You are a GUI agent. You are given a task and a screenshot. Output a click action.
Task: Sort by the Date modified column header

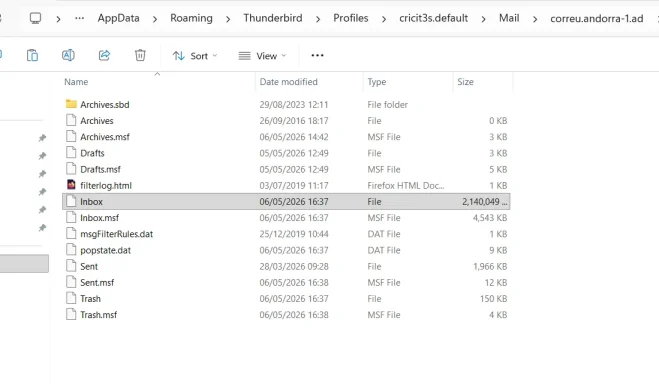[288, 82]
